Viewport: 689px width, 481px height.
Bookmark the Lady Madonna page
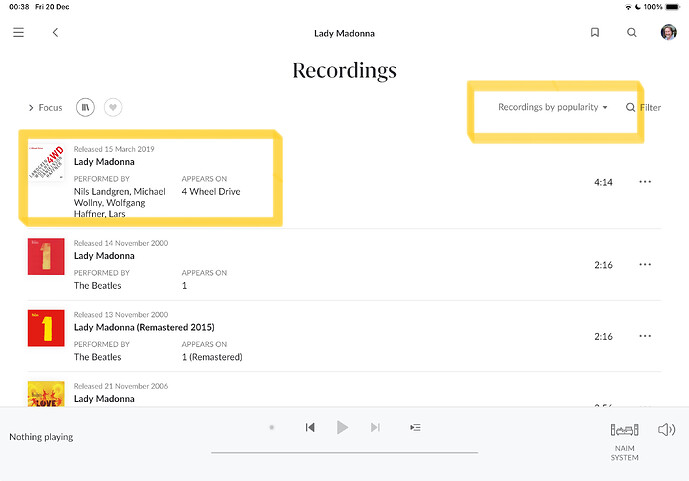[x=595, y=33]
